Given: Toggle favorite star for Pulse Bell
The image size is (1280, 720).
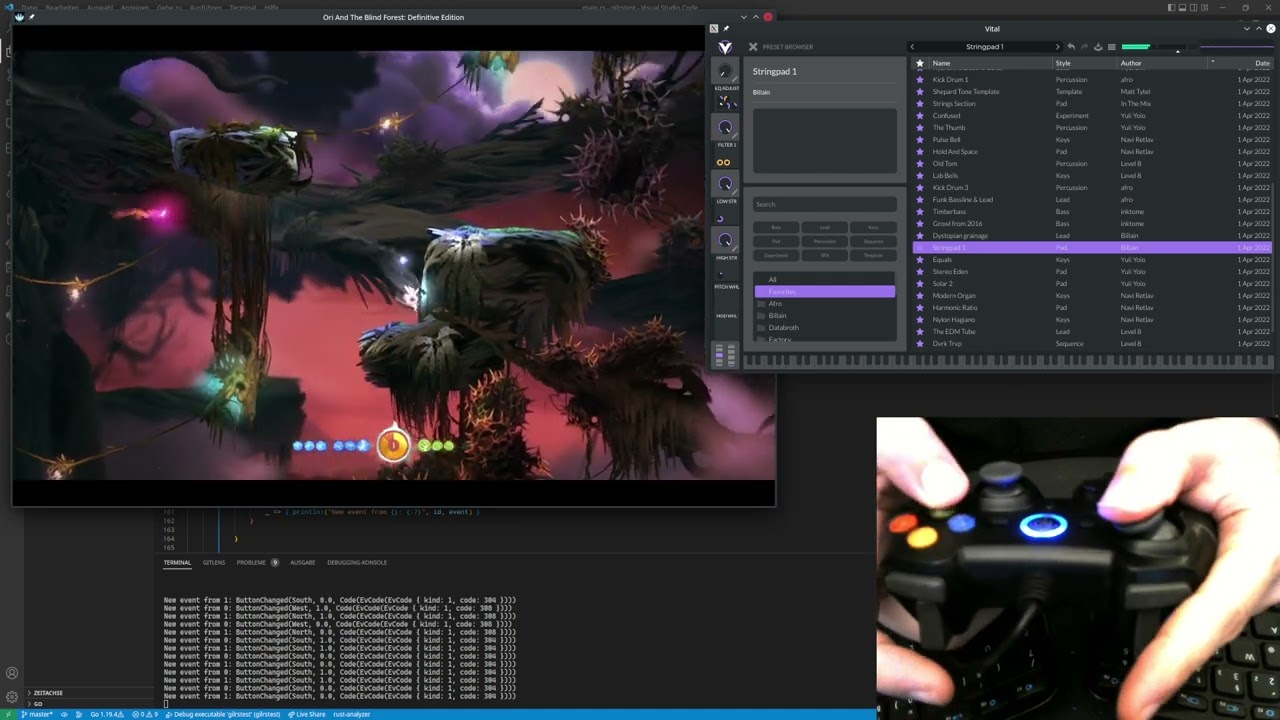Looking at the screenshot, I should (920, 140).
